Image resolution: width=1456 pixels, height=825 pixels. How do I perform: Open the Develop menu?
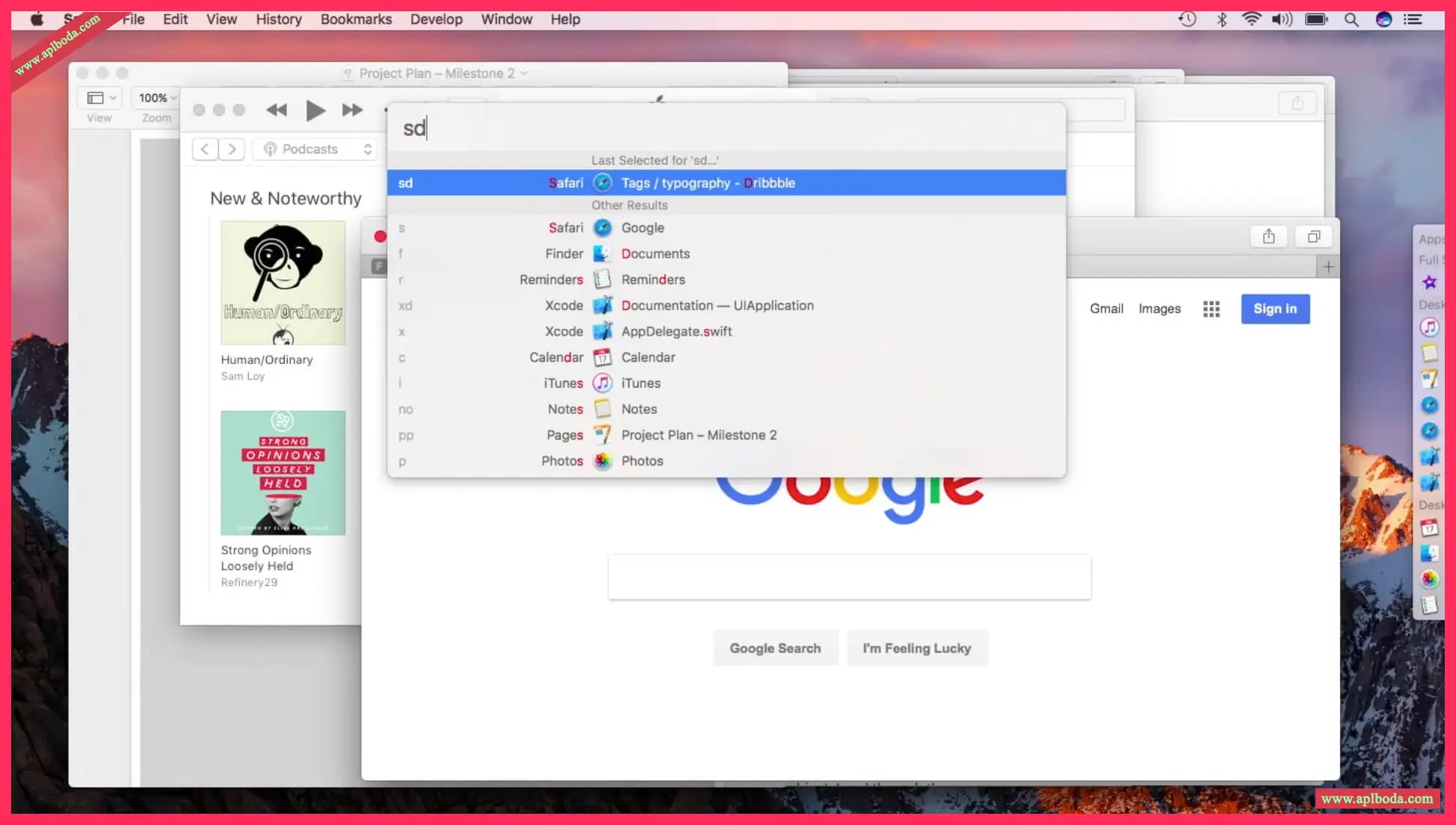pyautogui.click(x=436, y=19)
